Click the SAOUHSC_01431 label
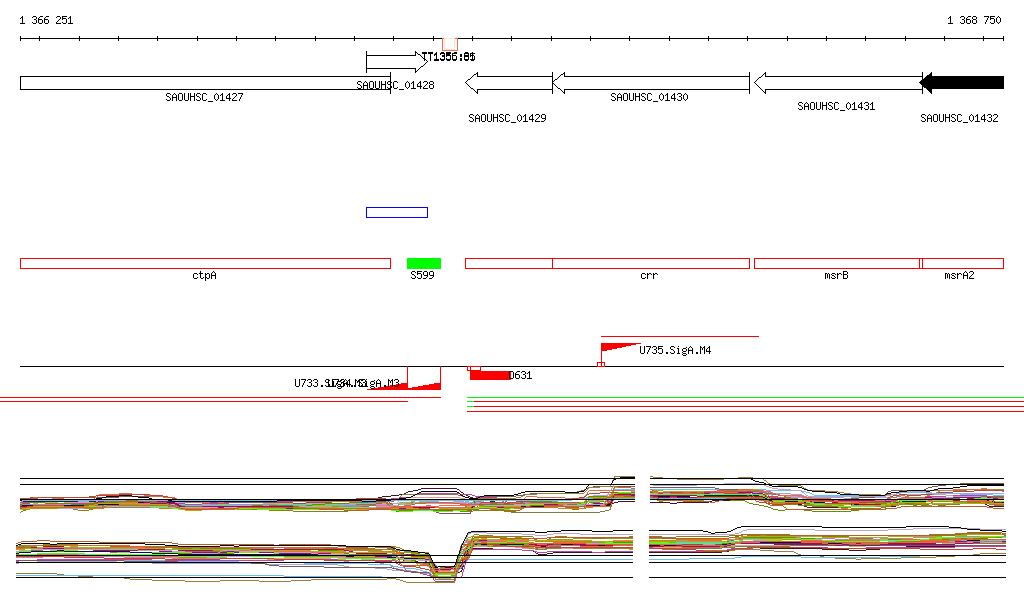1024x611 pixels. (836, 106)
